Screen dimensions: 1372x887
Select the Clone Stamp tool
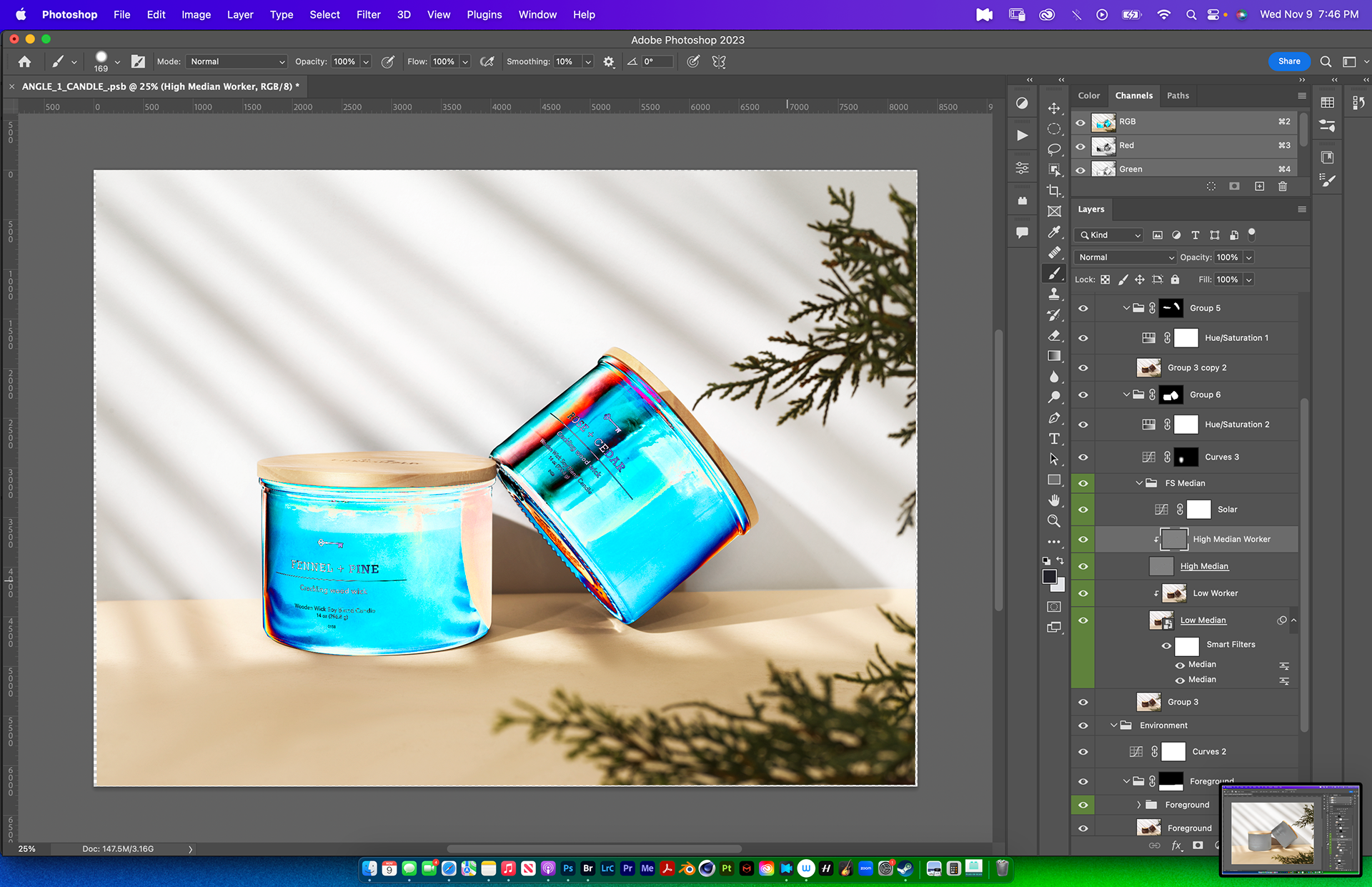(1054, 294)
